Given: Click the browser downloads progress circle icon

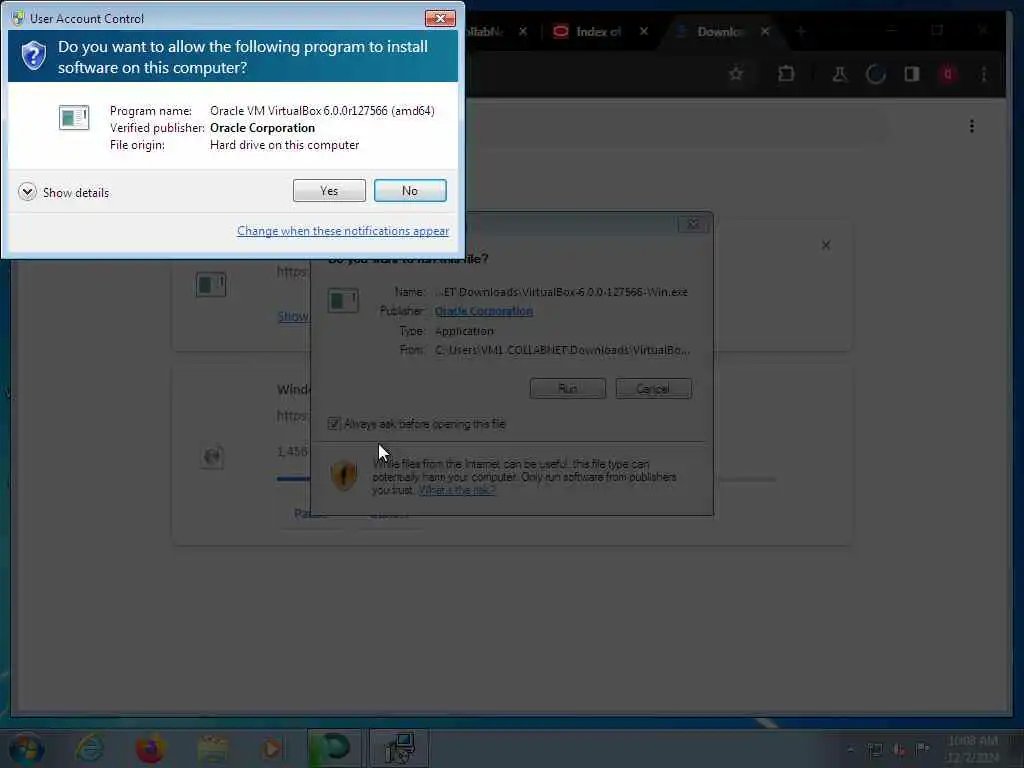Looking at the screenshot, I should click(x=876, y=74).
